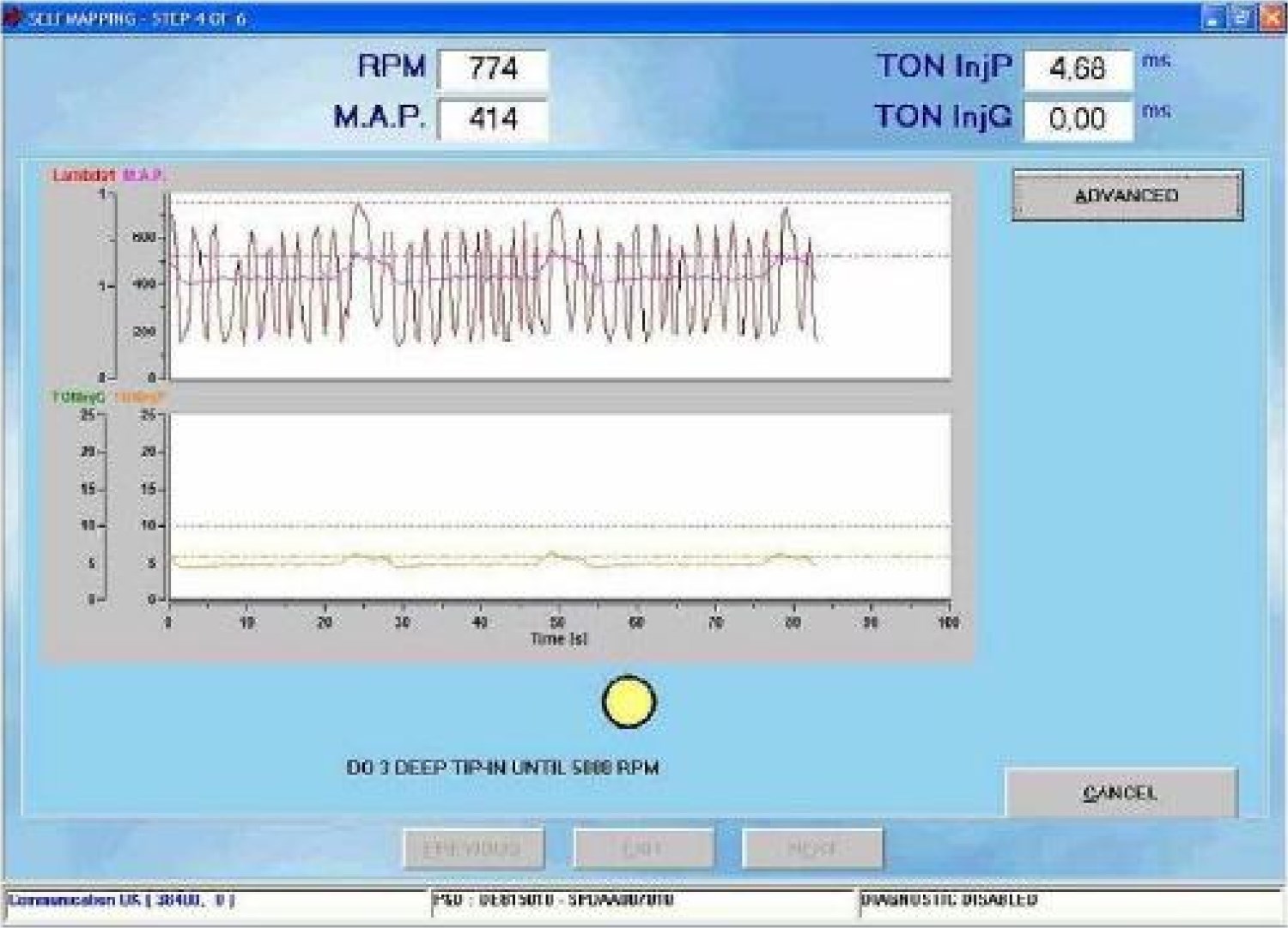
Task: Select the TON InjG field showing 0,00
Action: coord(1078,118)
